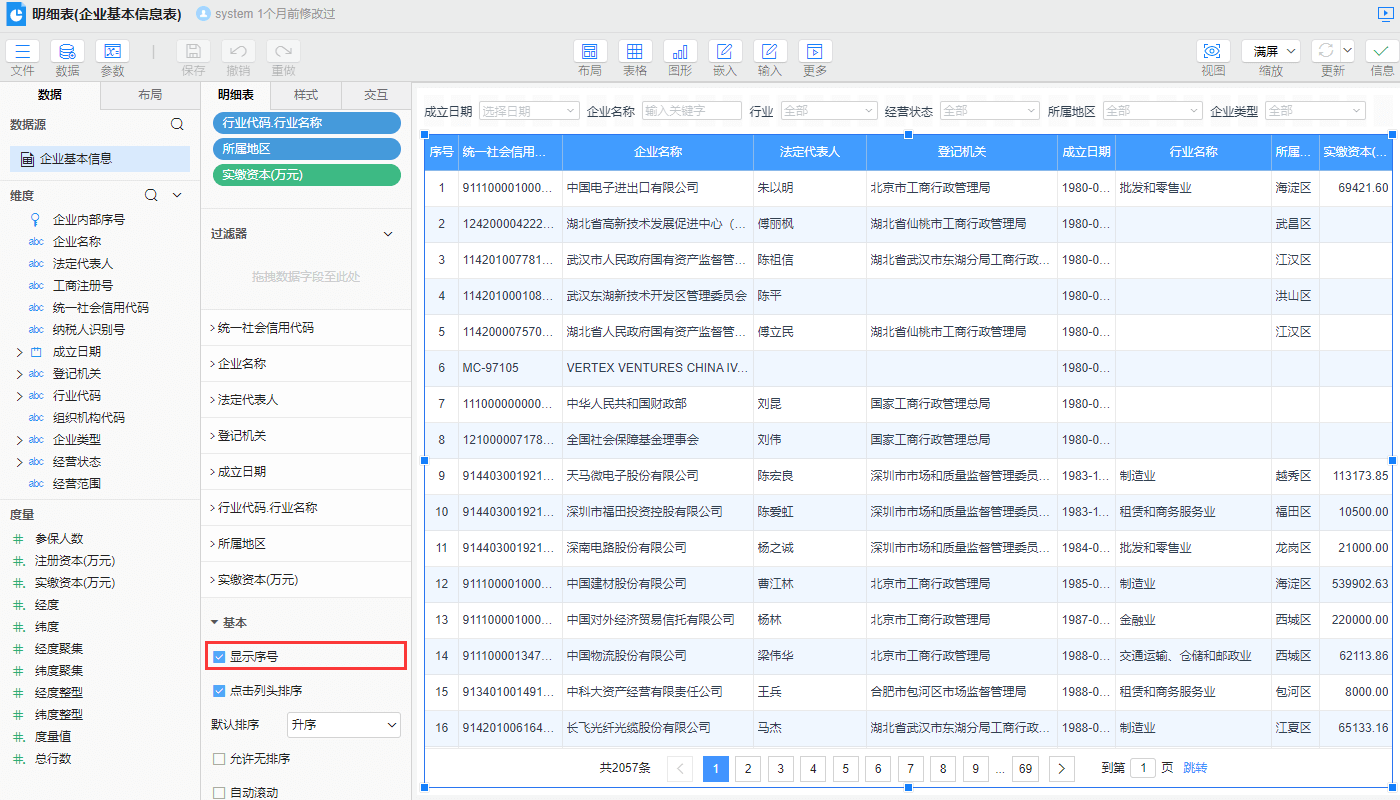The image size is (1400, 800).
Task: Click the 数据 database icon in the toolbar
Action: coord(67,52)
